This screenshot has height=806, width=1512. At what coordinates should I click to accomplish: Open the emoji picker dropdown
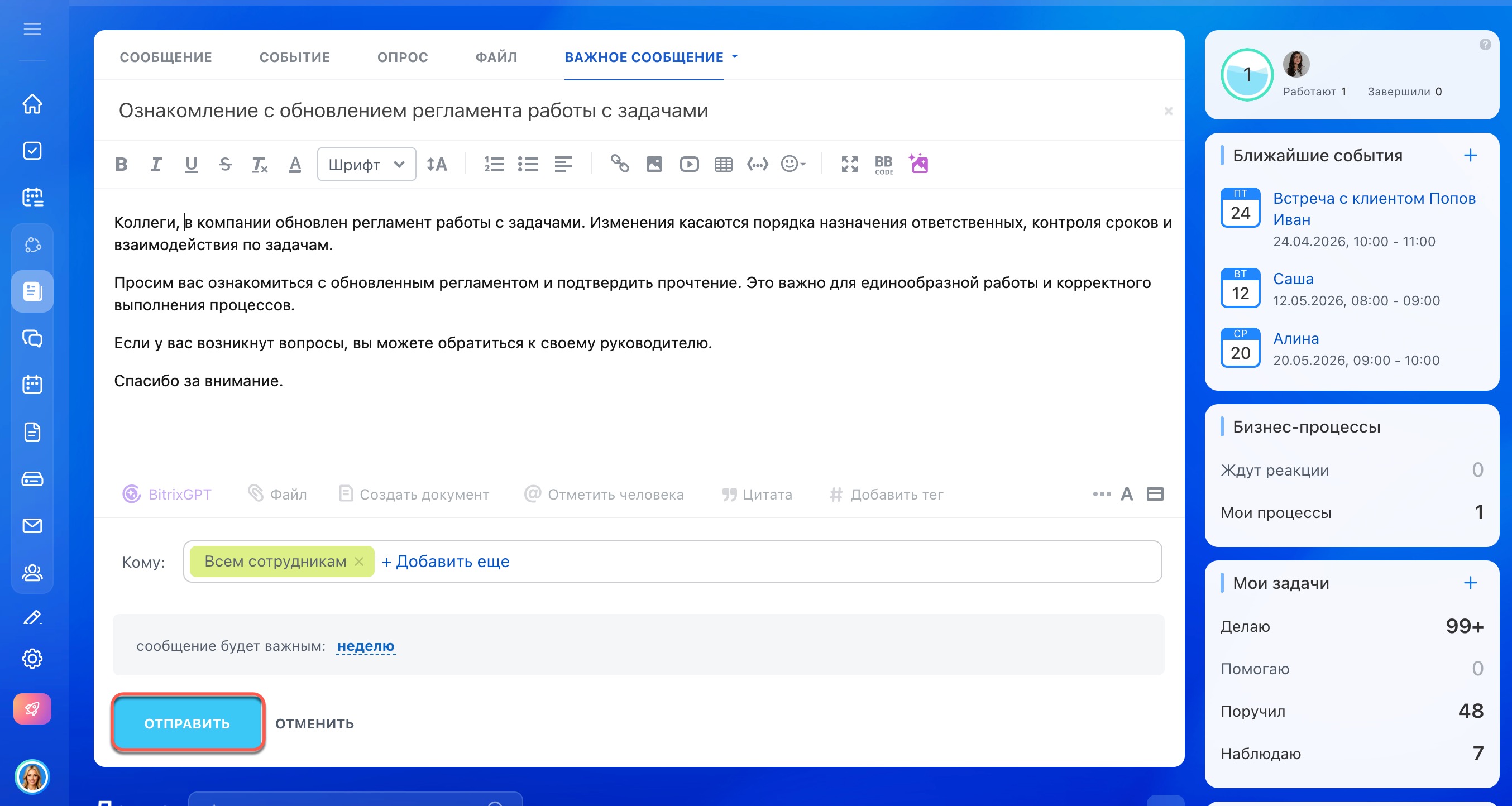click(x=793, y=164)
